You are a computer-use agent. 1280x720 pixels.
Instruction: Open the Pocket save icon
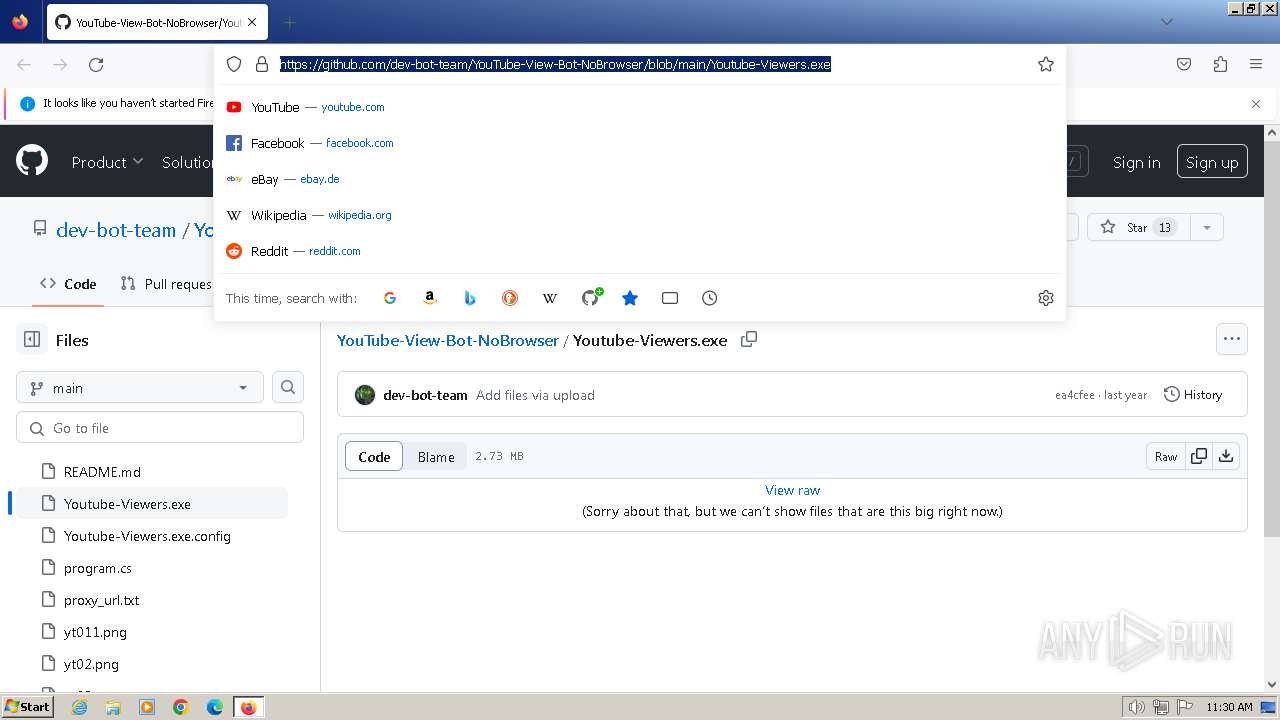point(1184,64)
